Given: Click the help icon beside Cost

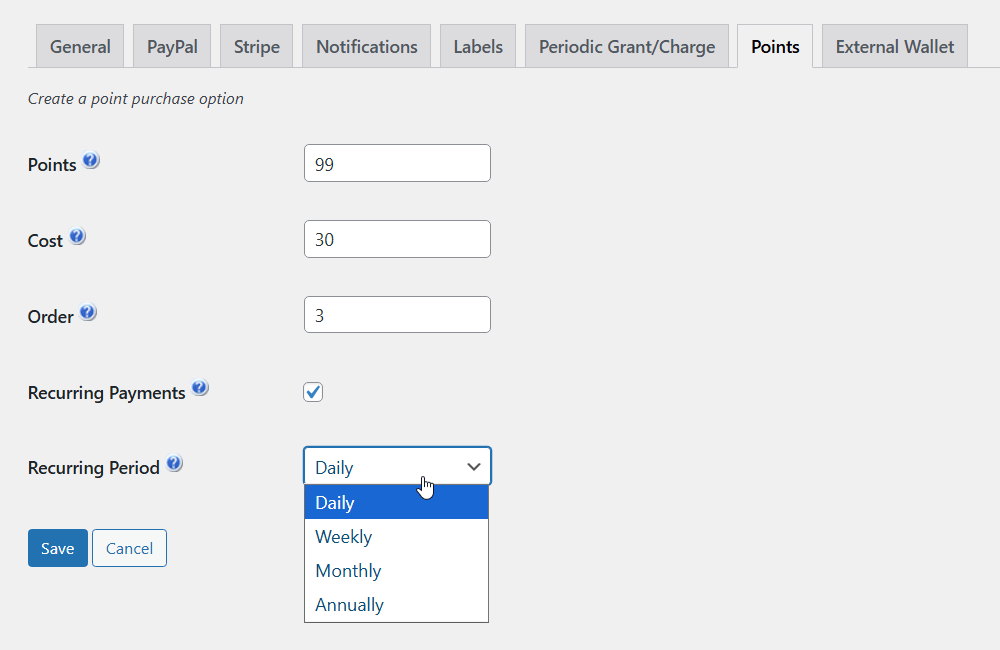Looking at the screenshot, I should coord(77,237).
